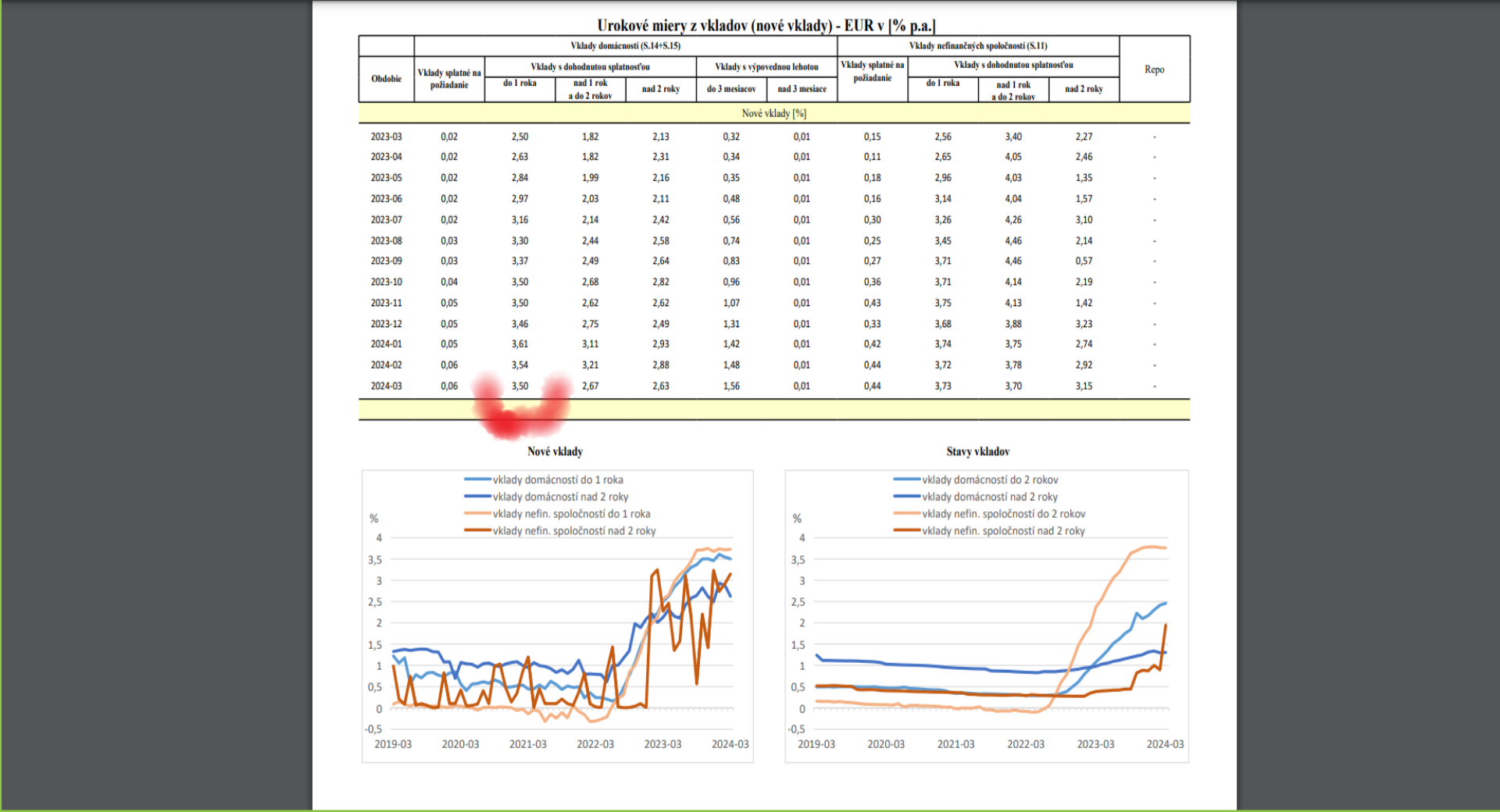The height and width of the screenshot is (812, 1500).
Task: Click the 'Stavy vkladov' chart title
Action: point(977,451)
